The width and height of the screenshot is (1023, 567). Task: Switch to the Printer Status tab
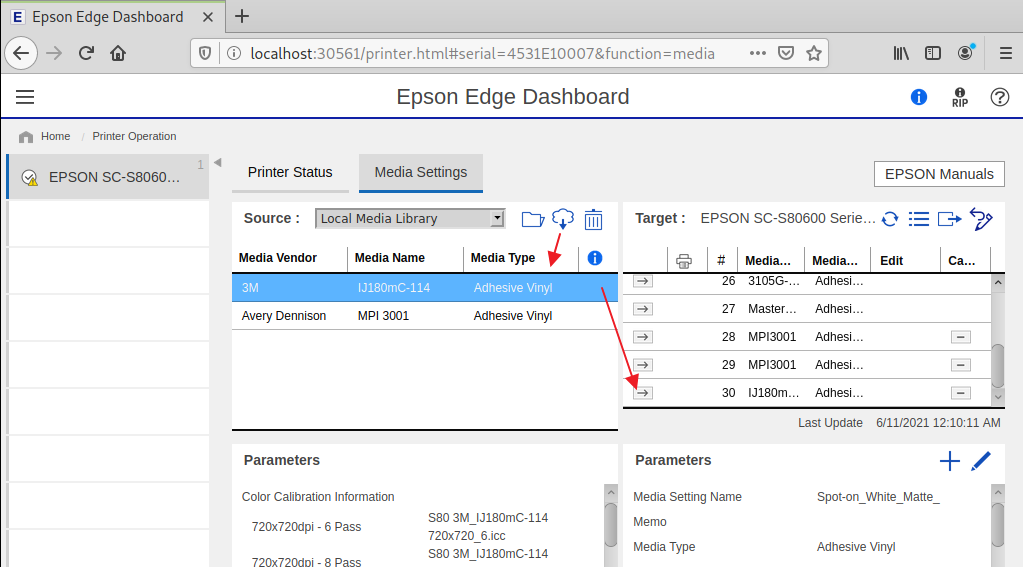290,172
